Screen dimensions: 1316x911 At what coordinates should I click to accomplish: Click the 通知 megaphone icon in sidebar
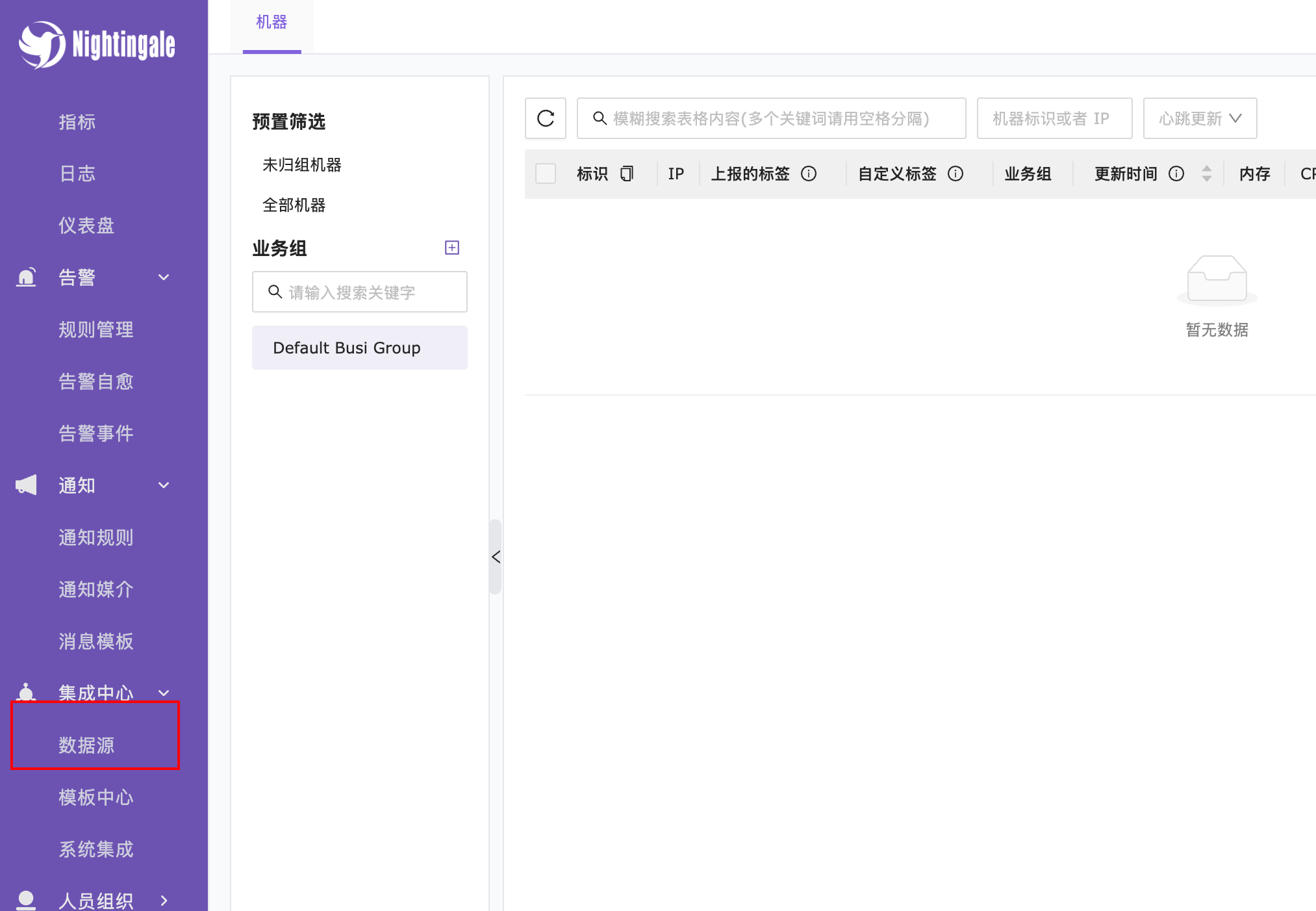[25, 485]
